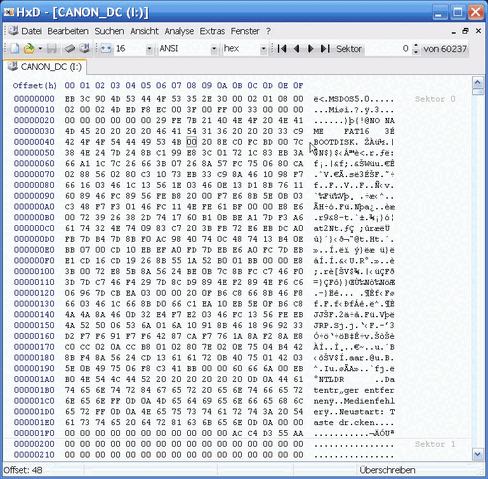The height and width of the screenshot is (479, 488).
Task: Click the bytes-per-row width icon
Action: coord(106,49)
